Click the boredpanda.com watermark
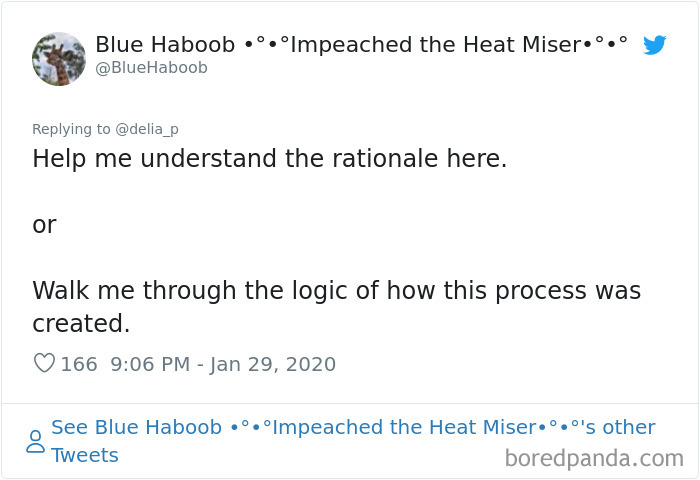The image size is (700, 480). pyautogui.click(x=594, y=459)
